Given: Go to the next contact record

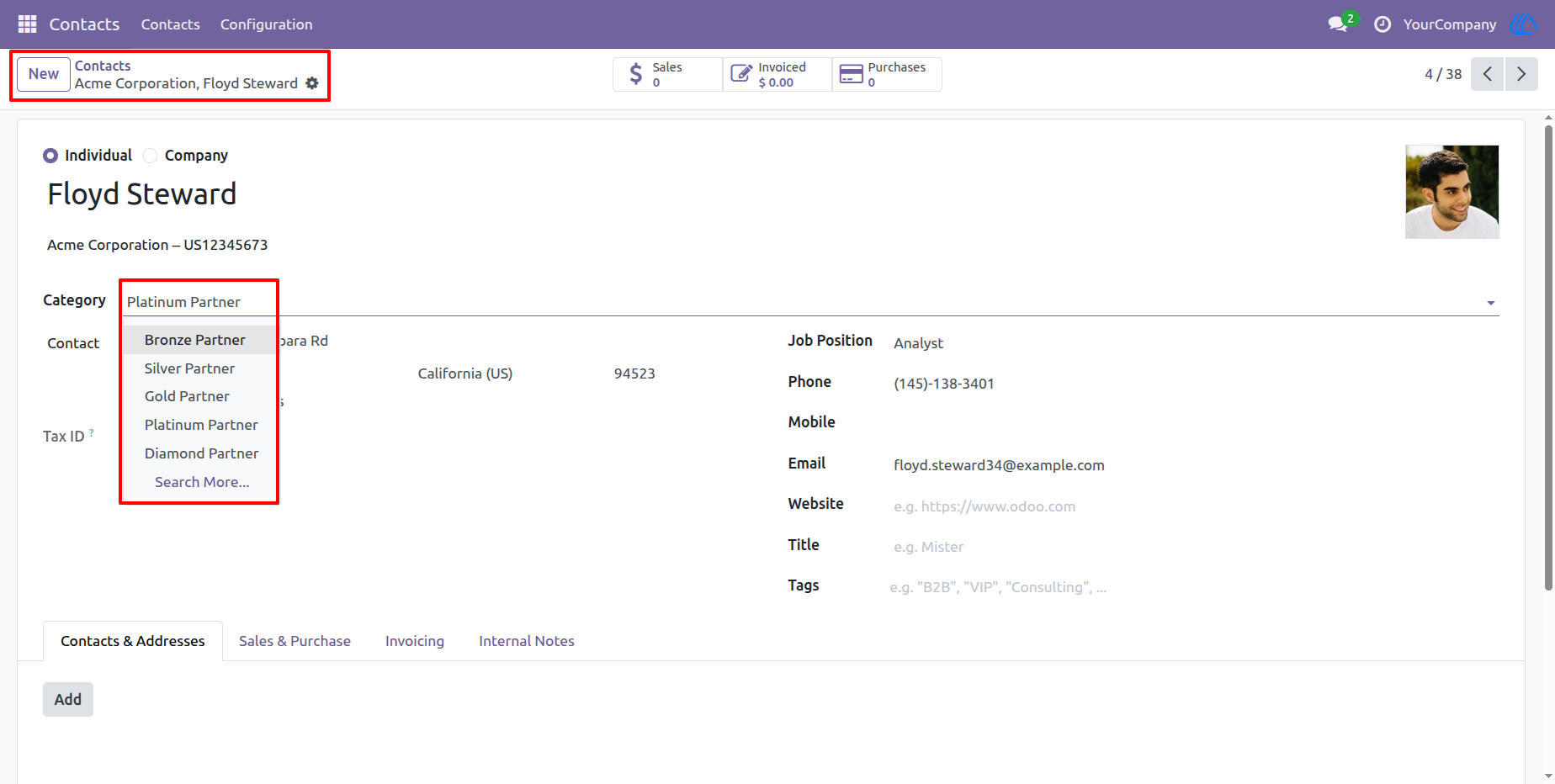Looking at the screenshot, I should click(x=1521, y=74).
